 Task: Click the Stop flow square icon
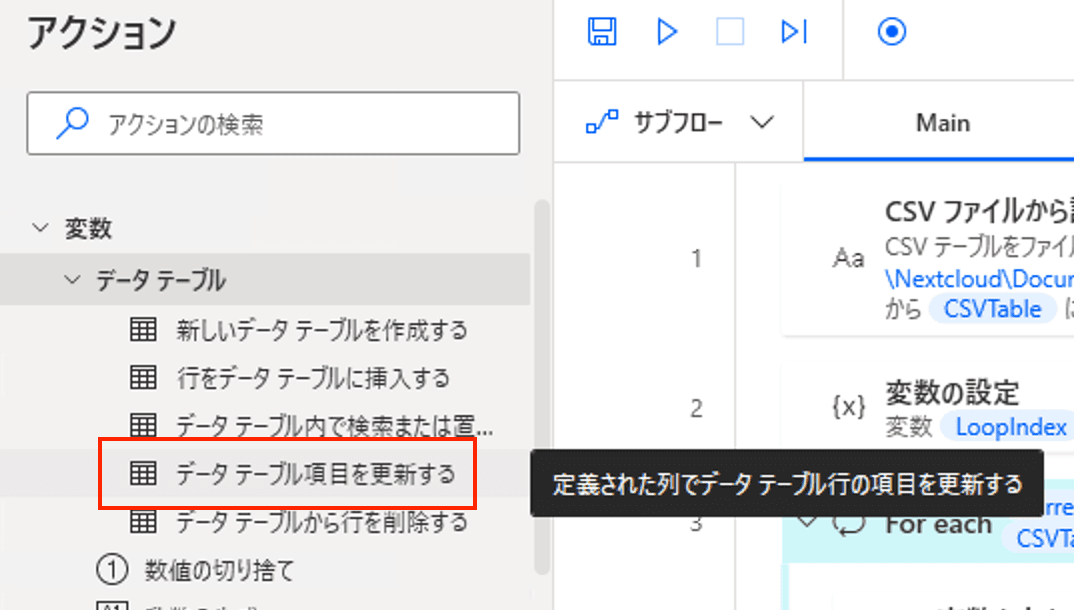coord(730,32)
